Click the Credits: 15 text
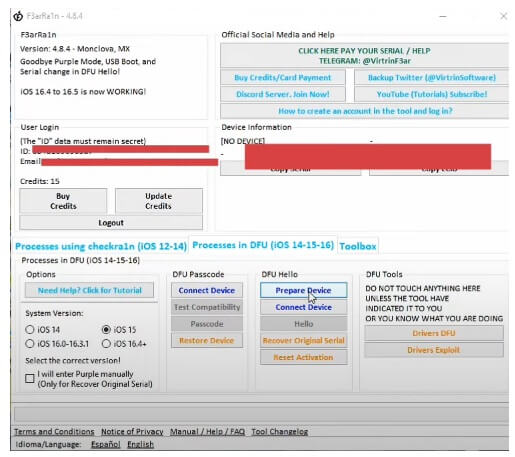The image size is (515, 457). coord(40,181)
